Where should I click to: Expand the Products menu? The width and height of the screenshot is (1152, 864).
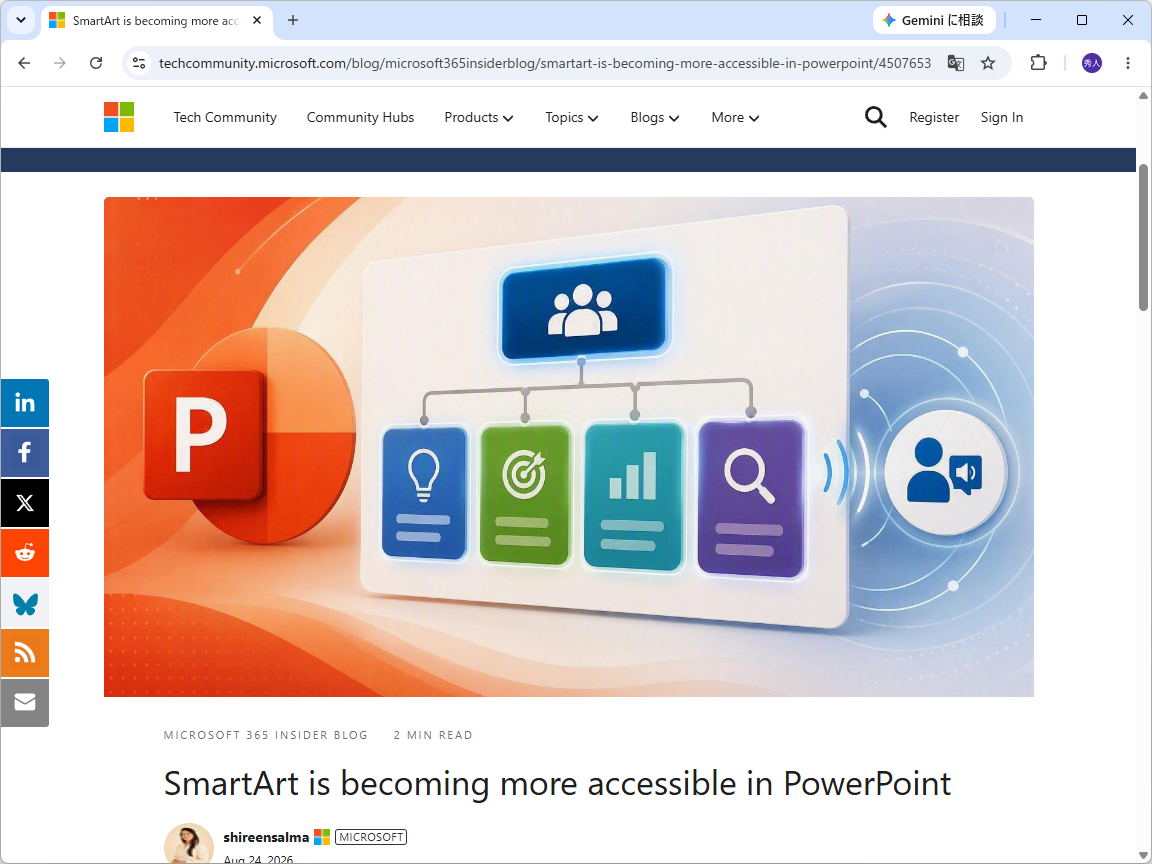pyautogui.click(x=478, y=118)
